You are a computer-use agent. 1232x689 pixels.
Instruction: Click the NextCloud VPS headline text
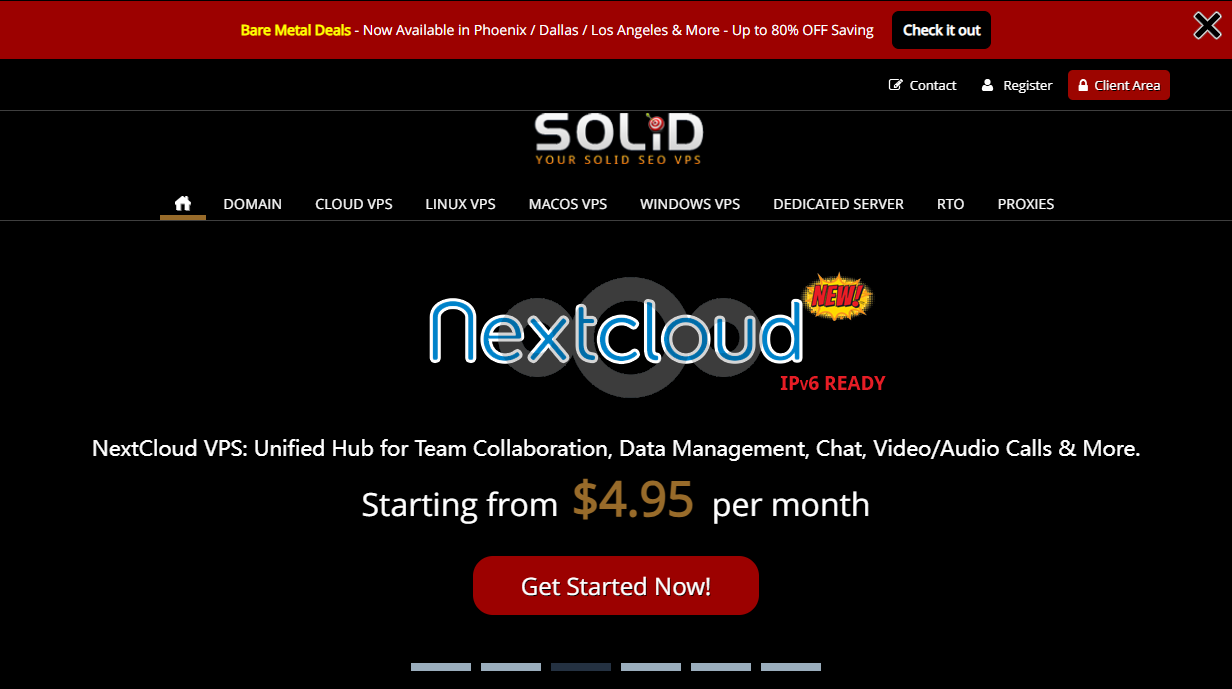616,448
